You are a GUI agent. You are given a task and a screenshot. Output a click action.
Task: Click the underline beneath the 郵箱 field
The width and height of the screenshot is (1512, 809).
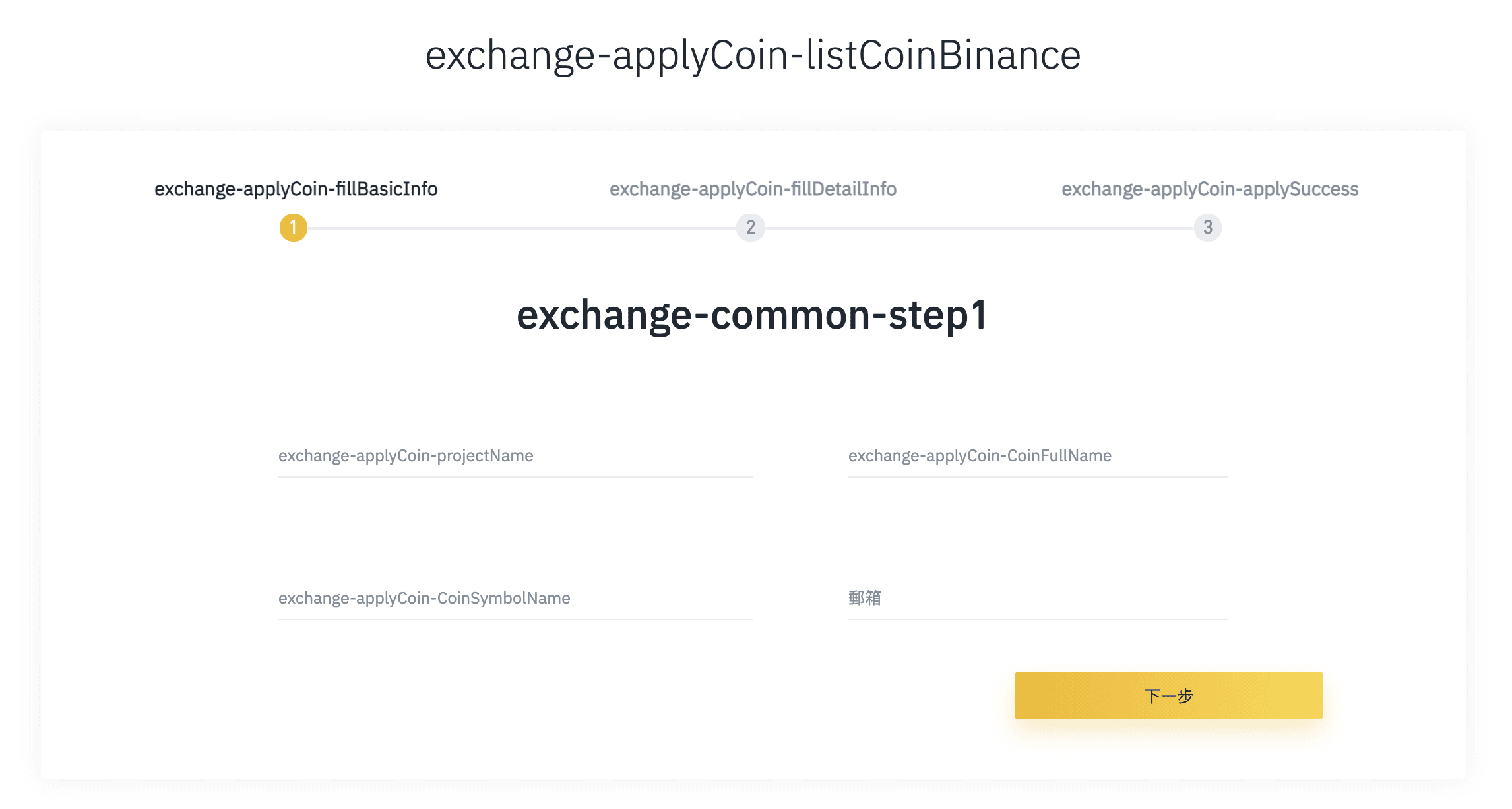[x=1038, y=620]
